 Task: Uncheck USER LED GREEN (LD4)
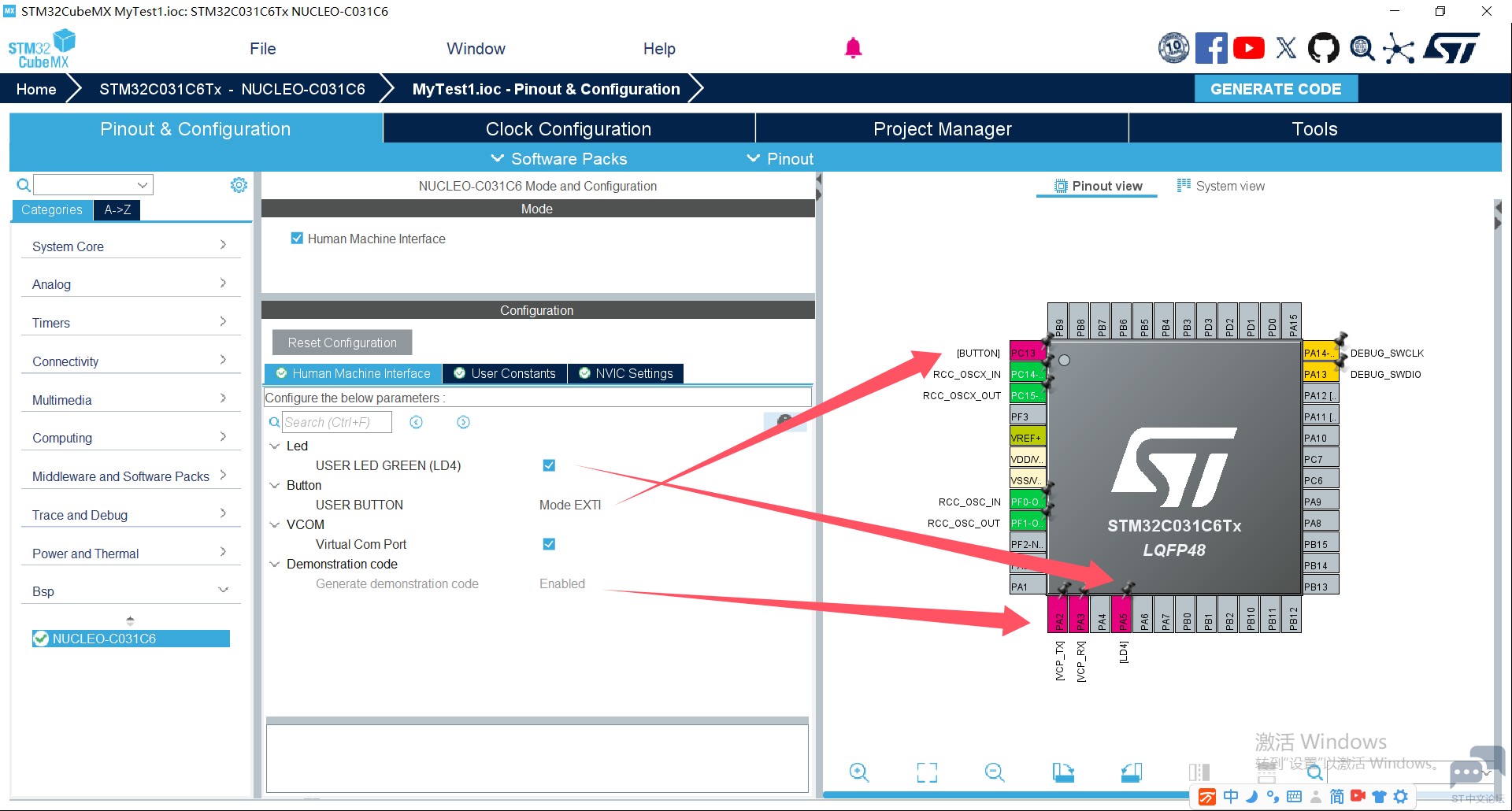549,465
